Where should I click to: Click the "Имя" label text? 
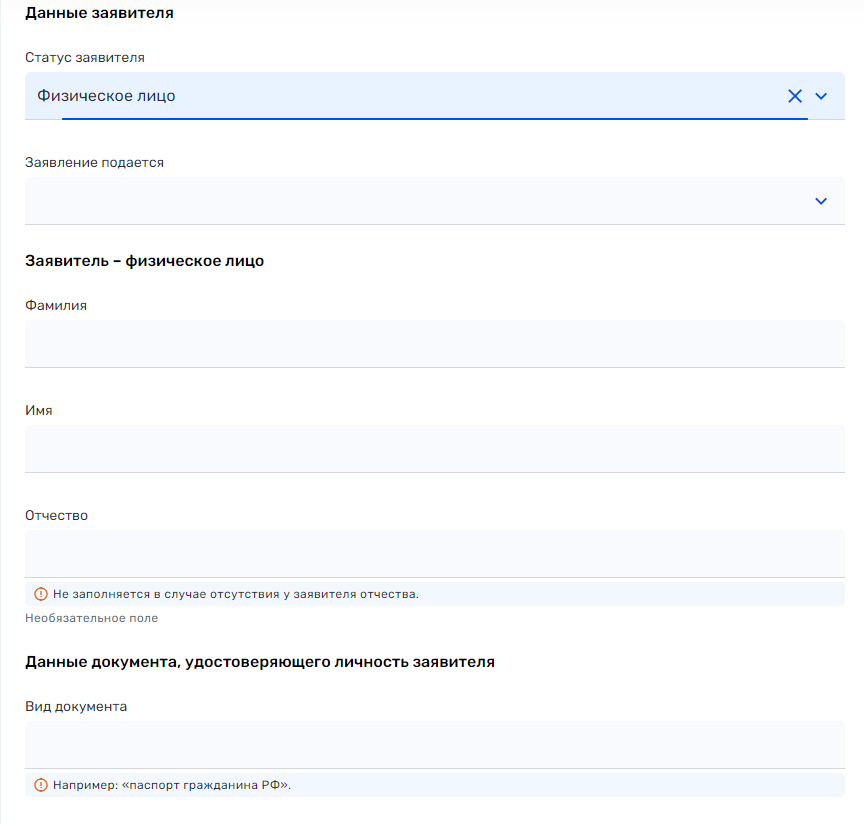(39, 411)
